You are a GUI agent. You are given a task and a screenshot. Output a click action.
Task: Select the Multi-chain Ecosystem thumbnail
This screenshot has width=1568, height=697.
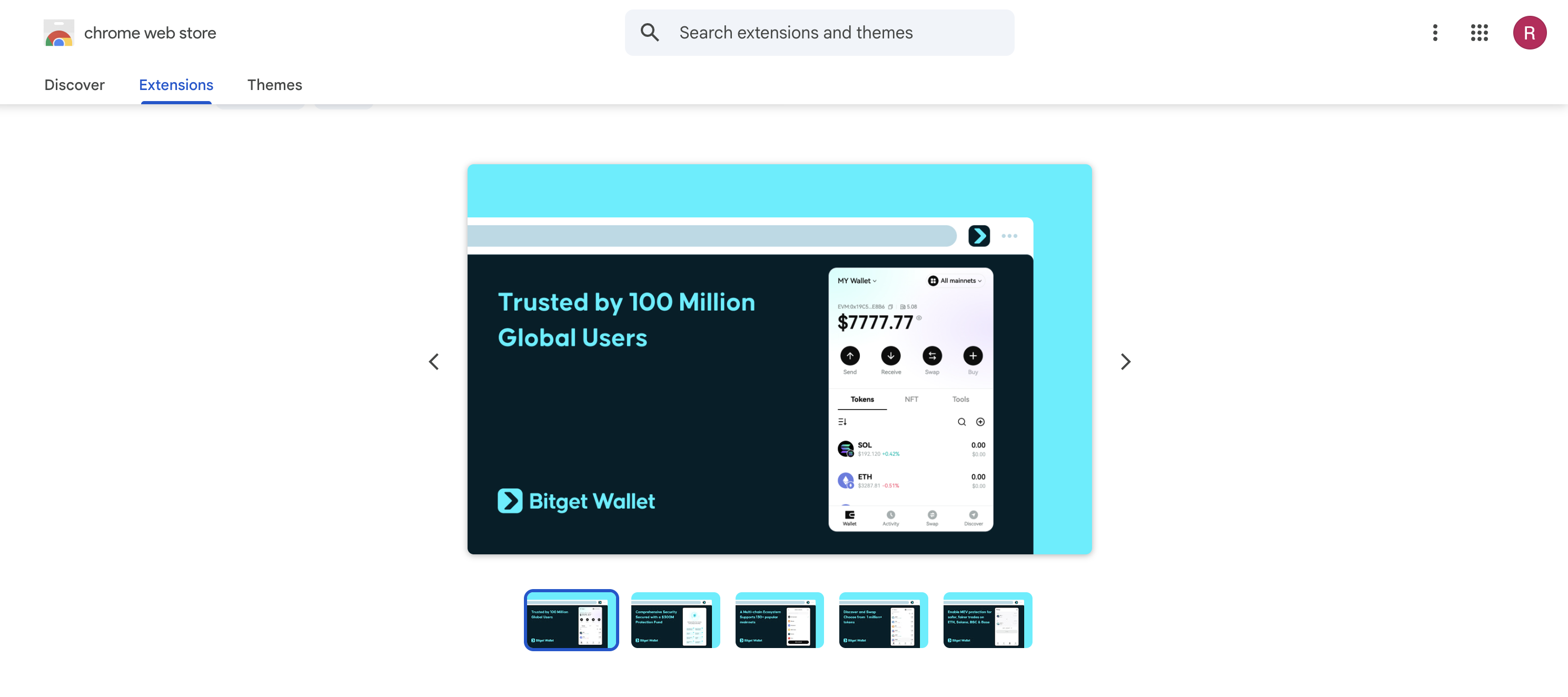coord(779,620)
